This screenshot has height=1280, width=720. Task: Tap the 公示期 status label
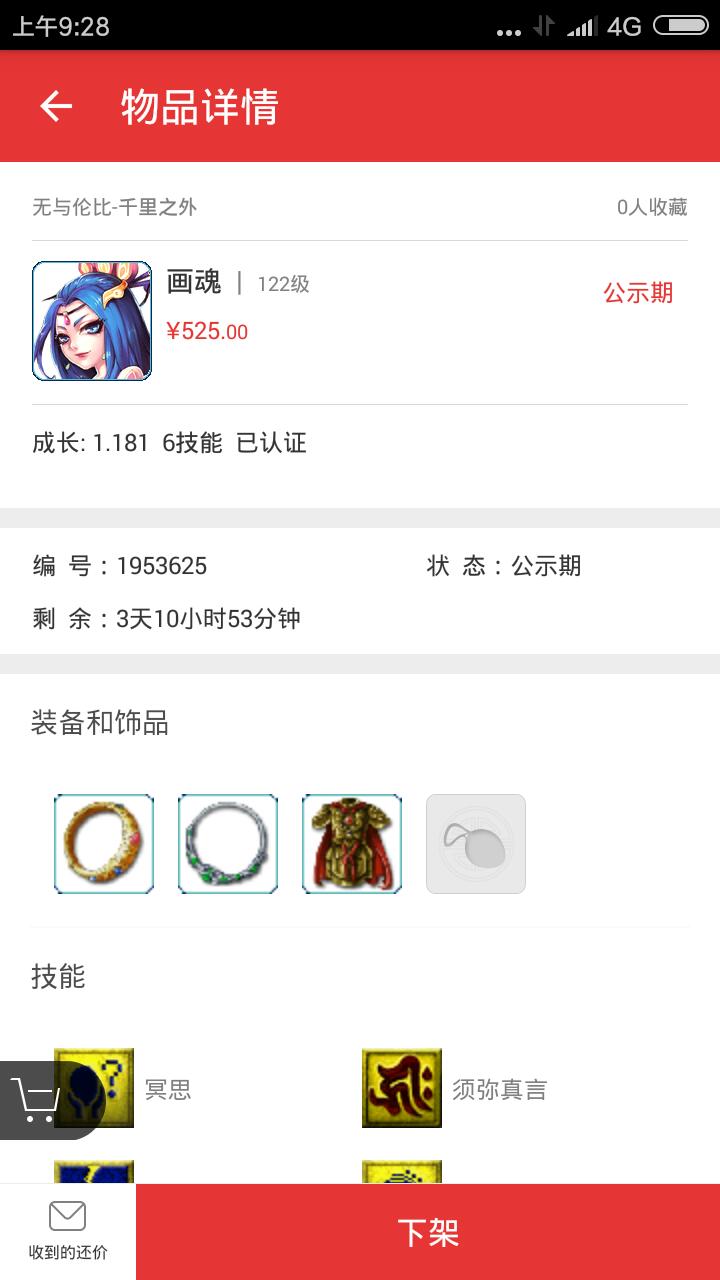click(x=638, y=293)
